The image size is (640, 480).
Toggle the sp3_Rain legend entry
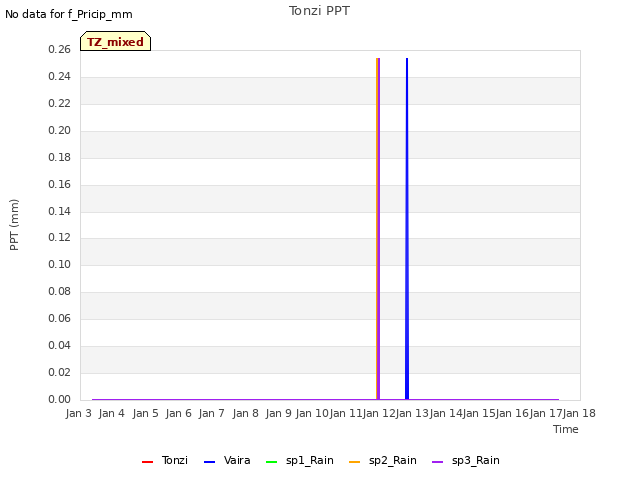click(465, 460)
